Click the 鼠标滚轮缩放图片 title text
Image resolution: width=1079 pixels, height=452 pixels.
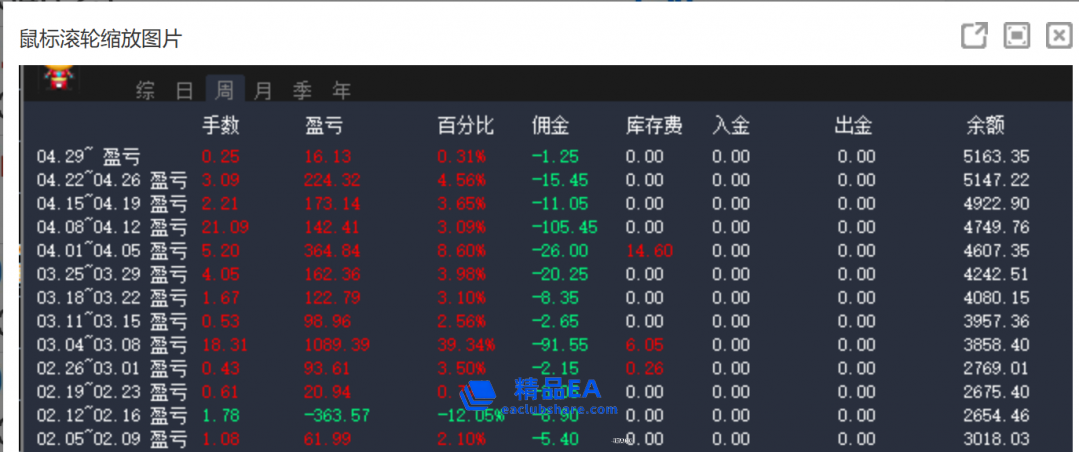pyautogui.click(x=100, y=39)
